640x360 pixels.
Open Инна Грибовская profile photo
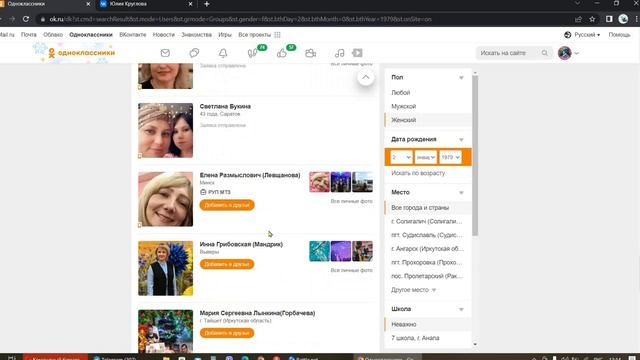pos(165,268)
